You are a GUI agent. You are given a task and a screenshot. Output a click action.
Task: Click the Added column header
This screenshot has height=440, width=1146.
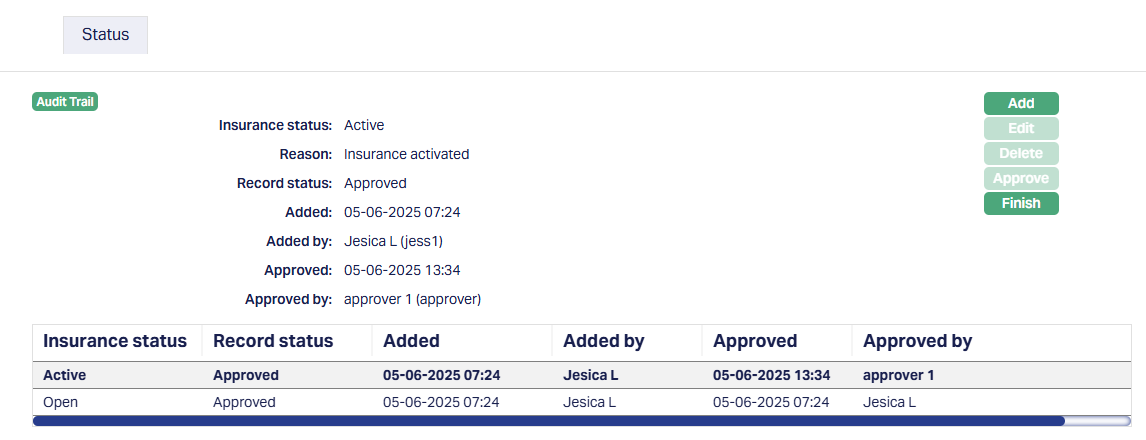click(x=411, y=341)
